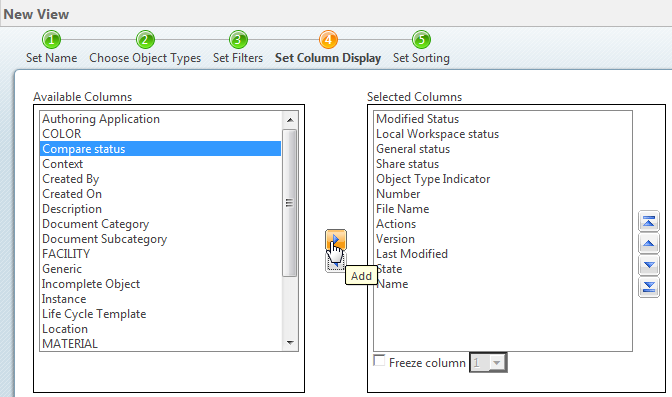
Task: Select Location in Available Columns
Action: pyautogui.click(x=161, y=329)
